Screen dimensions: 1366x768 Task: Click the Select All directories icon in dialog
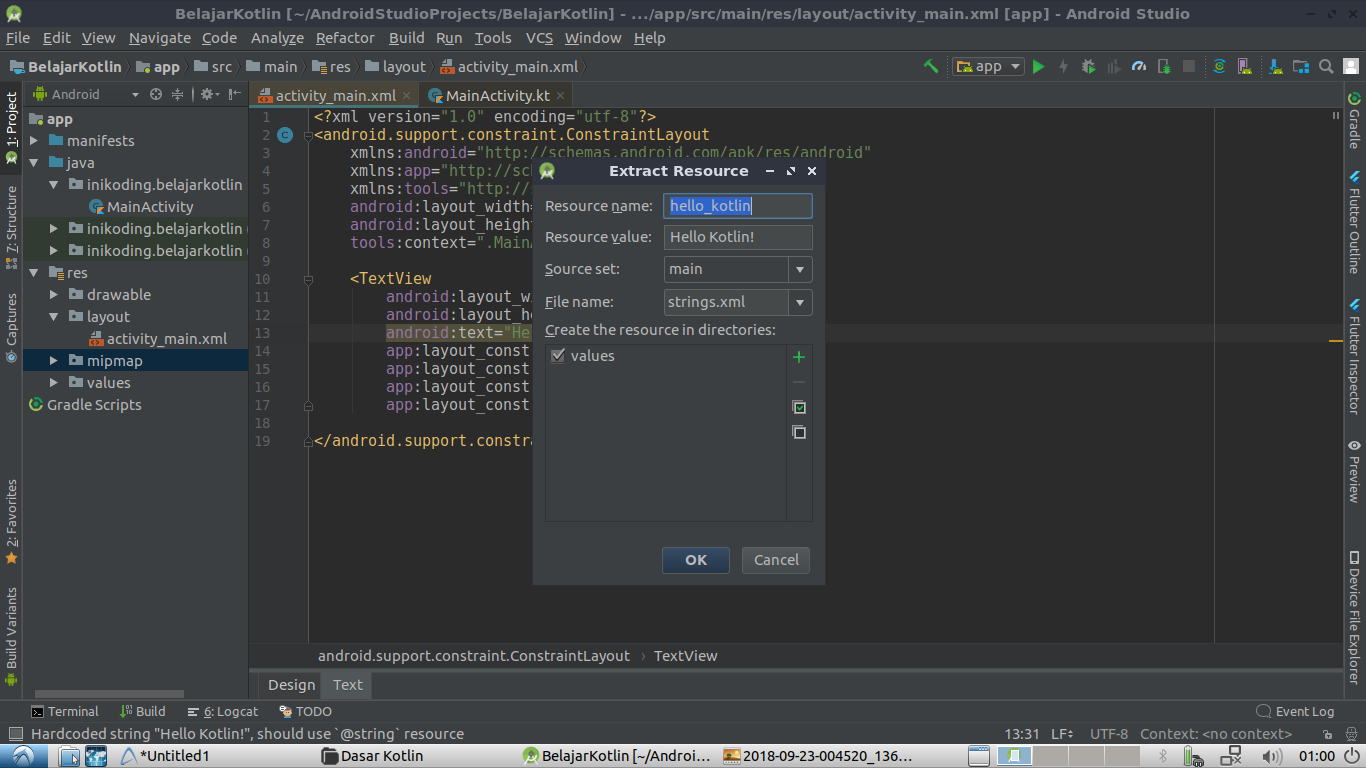tap(799, 407)
